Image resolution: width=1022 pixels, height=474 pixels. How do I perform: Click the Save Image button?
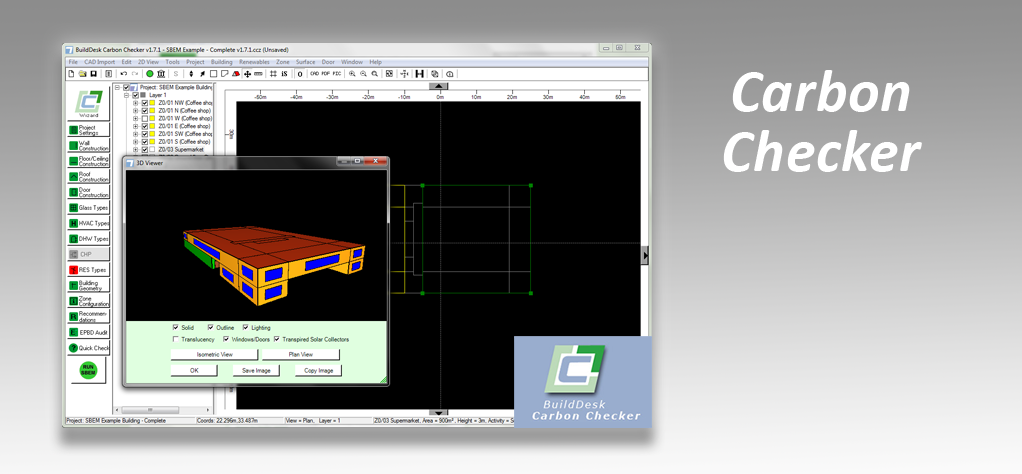pyautogui.click(x=257, y=370)
